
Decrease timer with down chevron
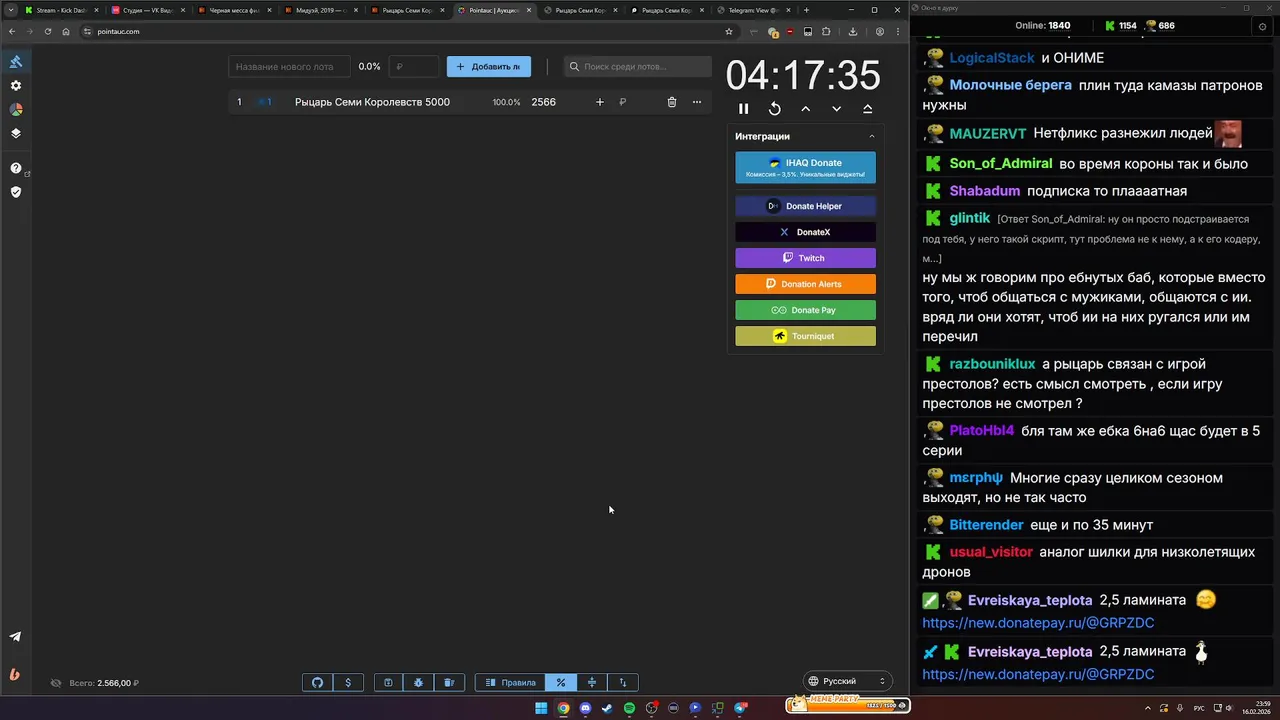coord(836,109)
